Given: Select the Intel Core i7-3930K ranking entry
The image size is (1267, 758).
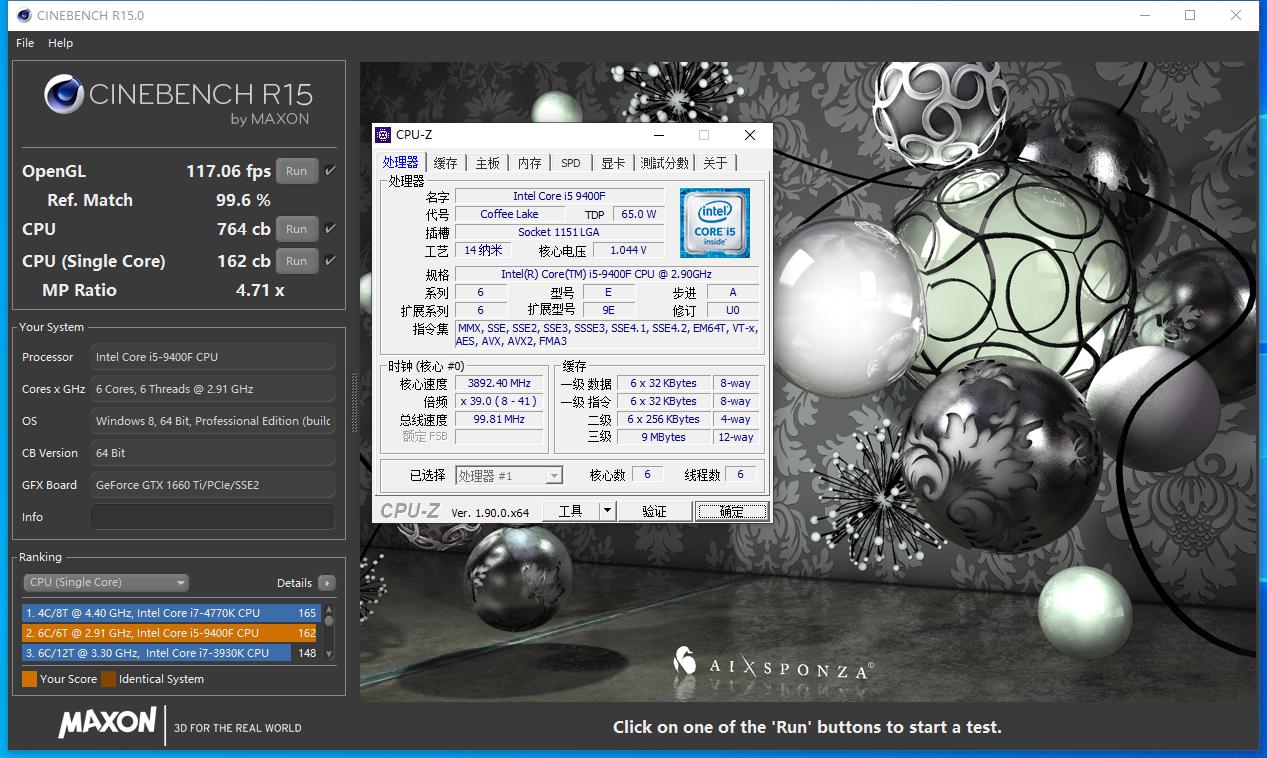Looking at the screenshot, I should point(169,653).
